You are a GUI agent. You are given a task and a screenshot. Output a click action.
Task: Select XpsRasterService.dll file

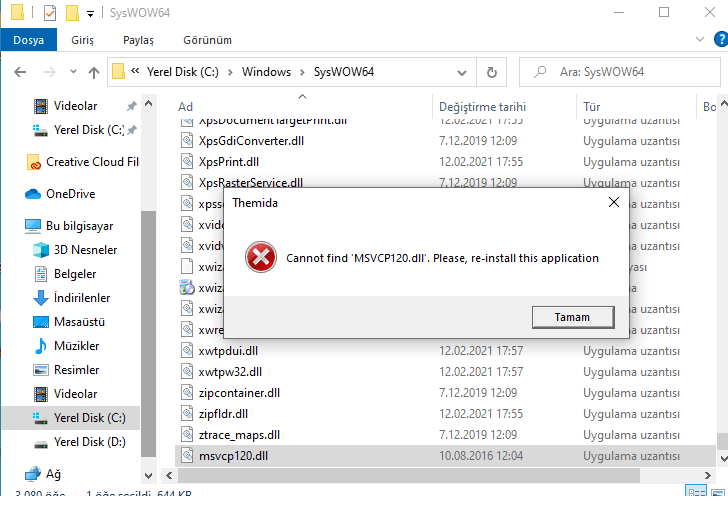coord(251,182)
